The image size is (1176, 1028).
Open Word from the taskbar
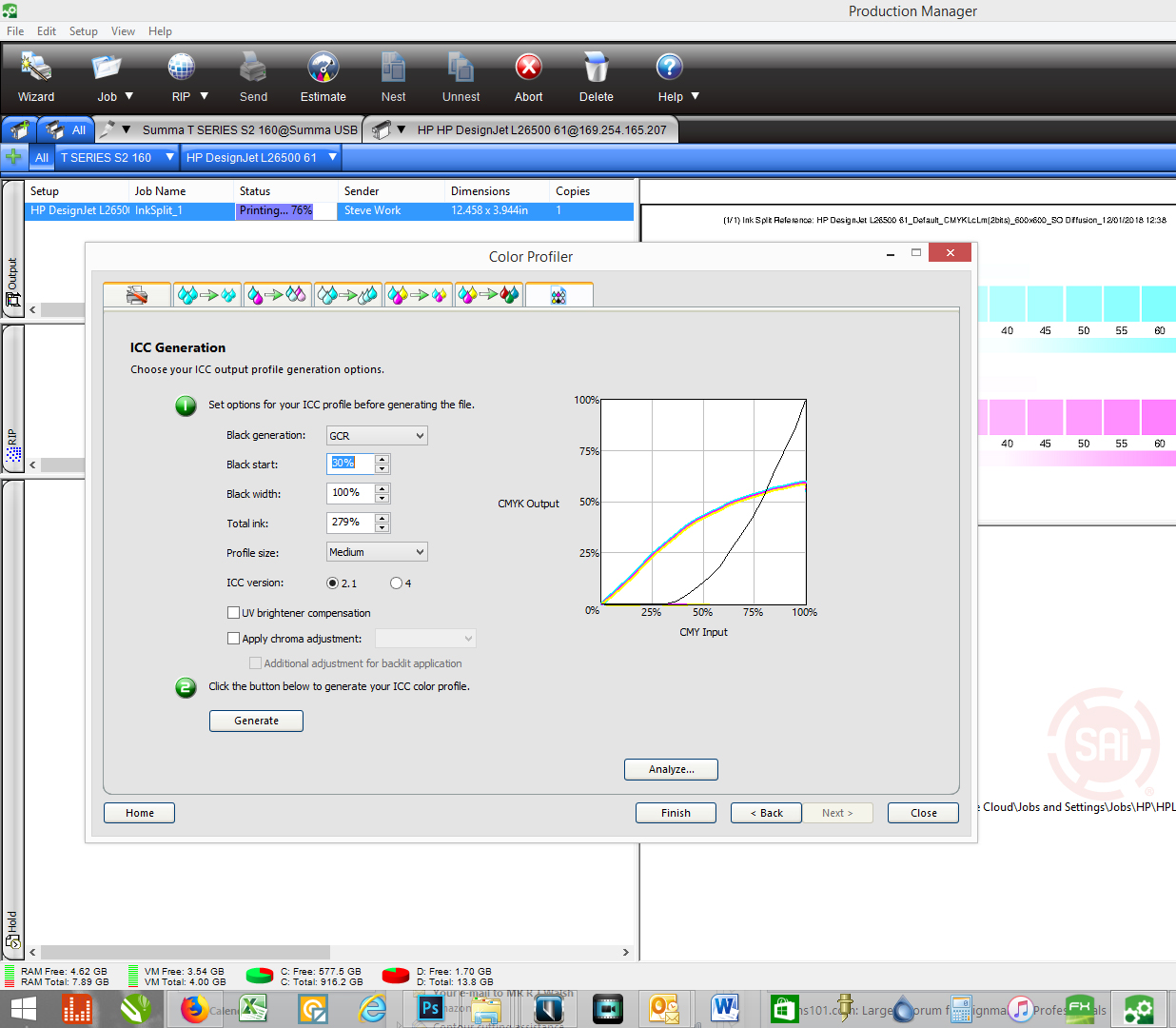tap(725, 1008)
